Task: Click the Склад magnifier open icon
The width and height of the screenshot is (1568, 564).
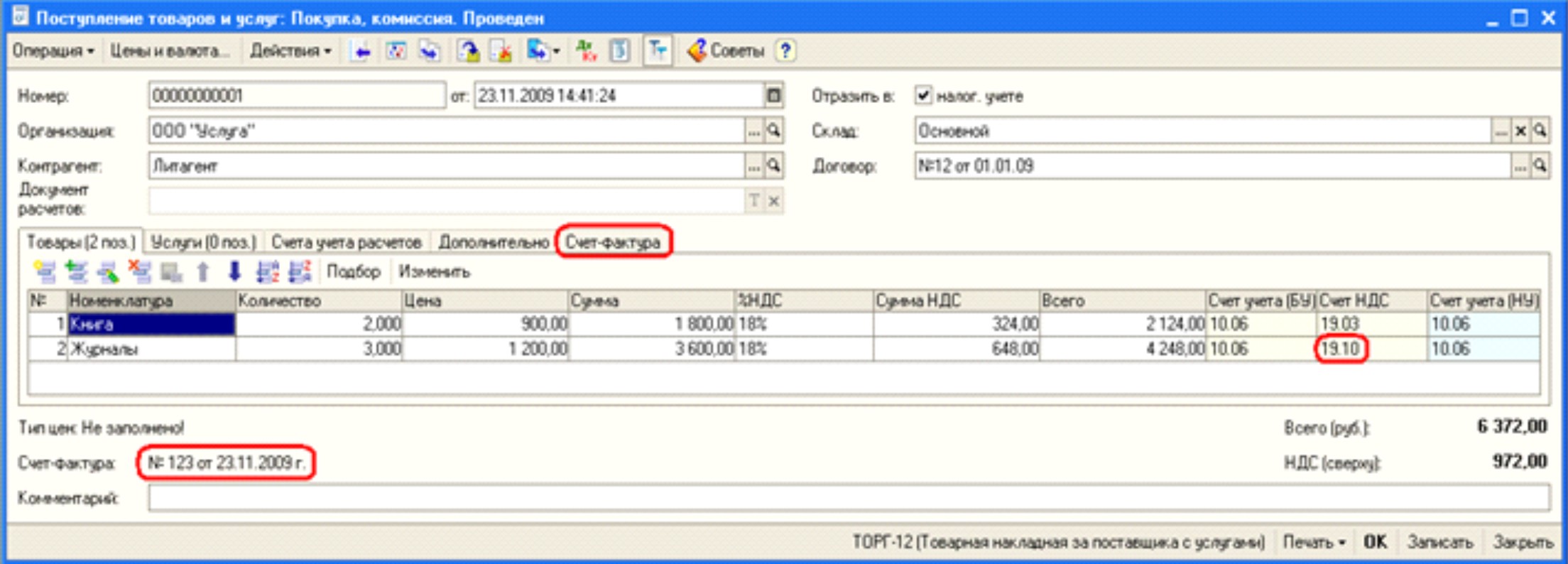Action: [x=1540, y=131]
